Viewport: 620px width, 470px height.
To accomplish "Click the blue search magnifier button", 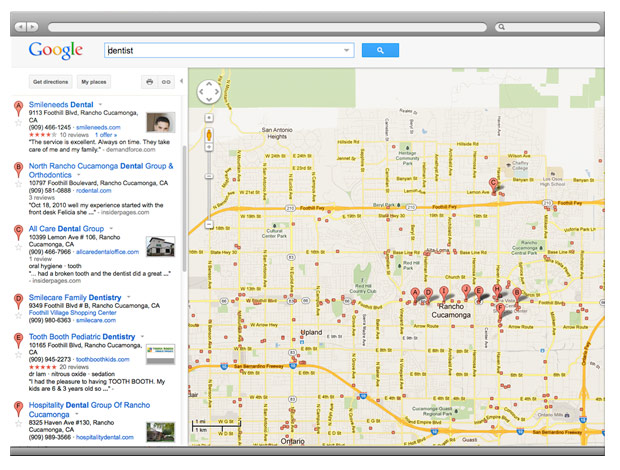I will 380,50.
